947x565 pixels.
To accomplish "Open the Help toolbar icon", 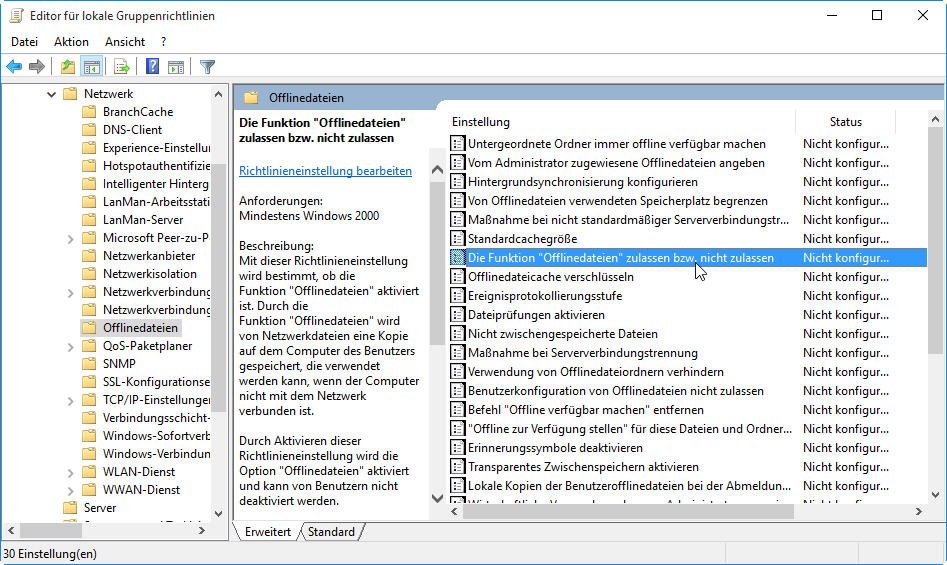I will pos(152,66).
